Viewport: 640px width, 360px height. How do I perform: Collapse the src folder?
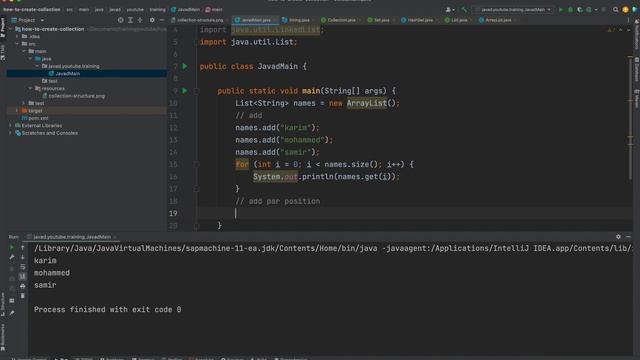(x=18, y=44)
